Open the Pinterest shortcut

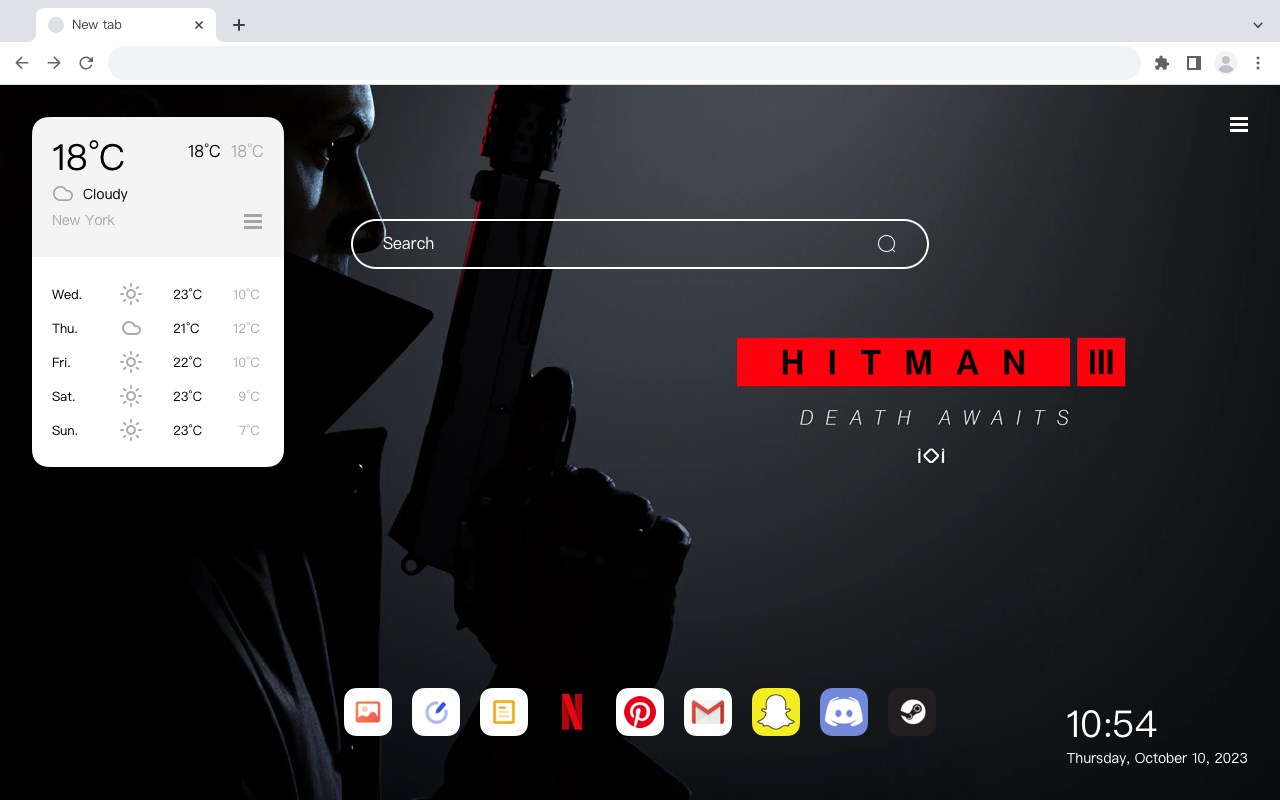tap(640, 712)
